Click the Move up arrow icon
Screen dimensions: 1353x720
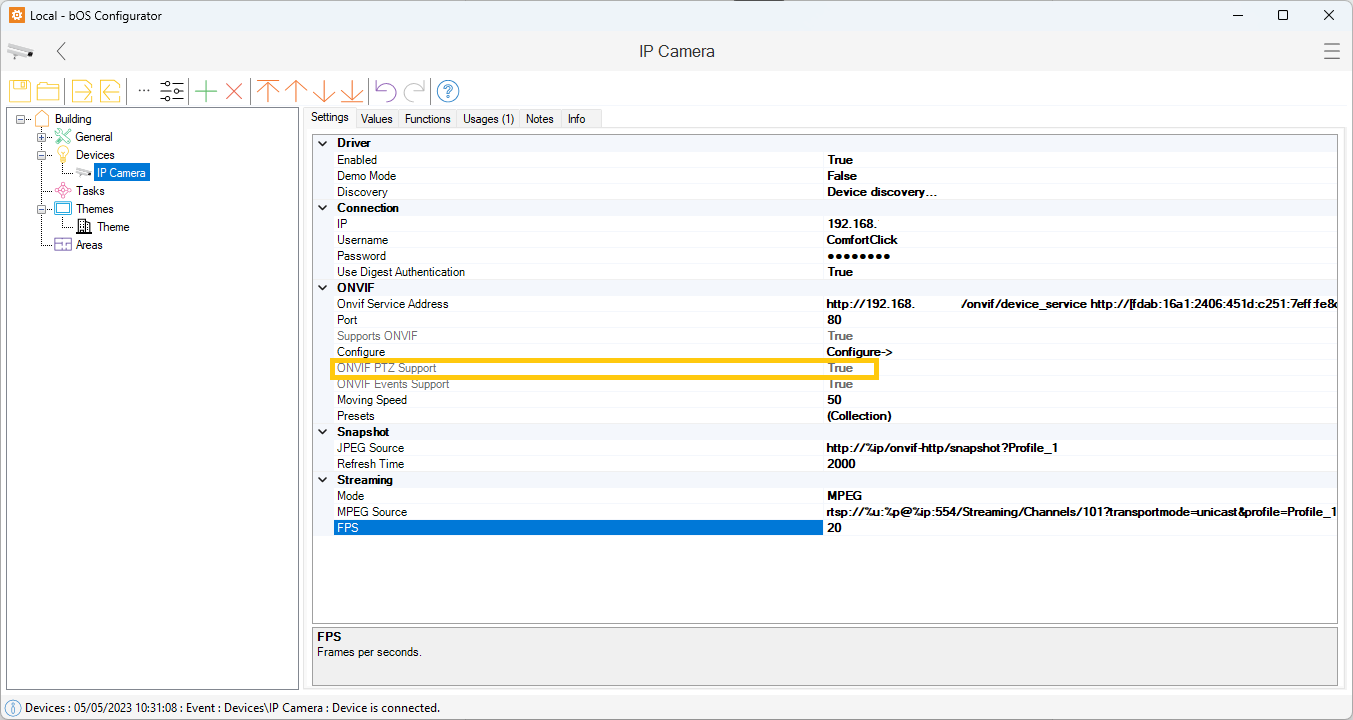(x=296, y=91)
